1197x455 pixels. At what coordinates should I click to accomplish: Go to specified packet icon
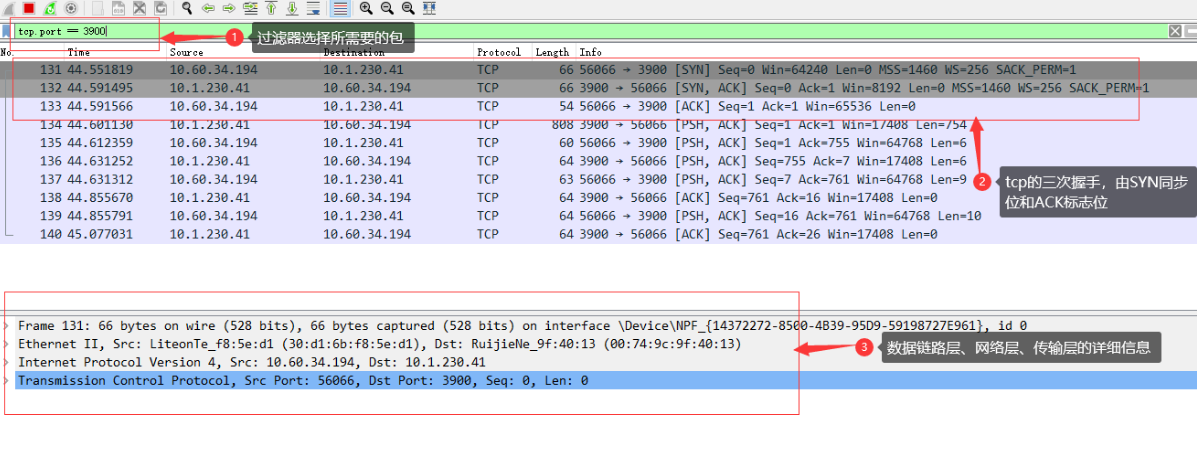250,8
